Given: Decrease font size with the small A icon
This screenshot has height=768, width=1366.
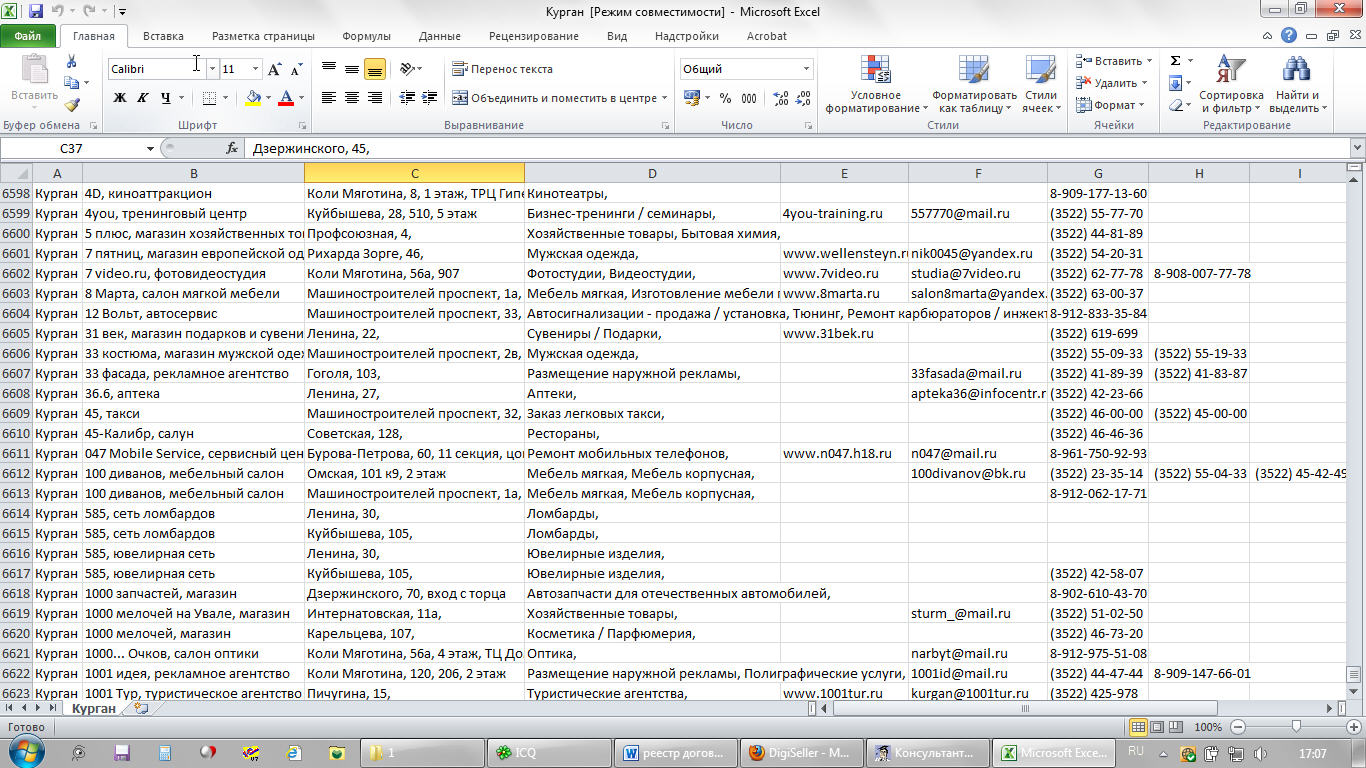Looking at the screenshot, I should click(x=296, y=69).
